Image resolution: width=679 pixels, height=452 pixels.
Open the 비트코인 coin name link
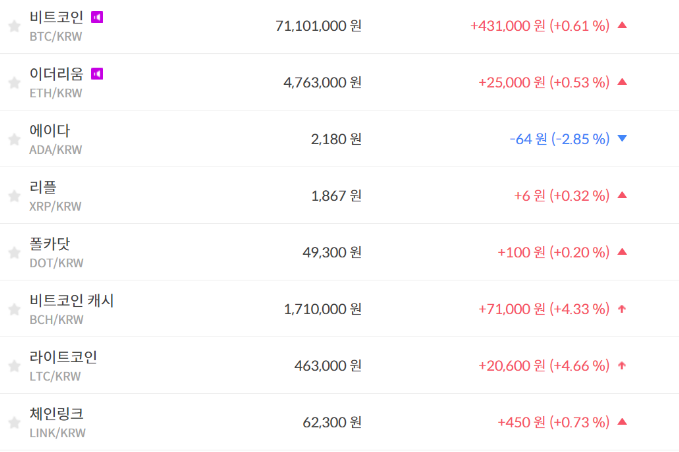(56, 17)
